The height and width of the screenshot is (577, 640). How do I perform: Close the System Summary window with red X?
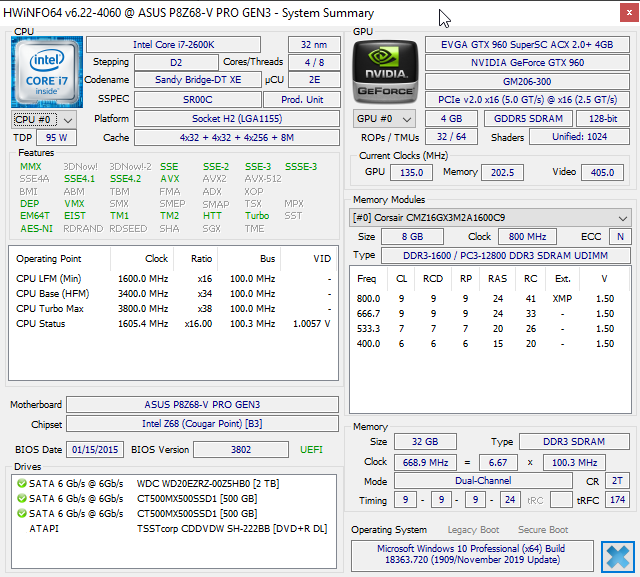pos(629,13)
